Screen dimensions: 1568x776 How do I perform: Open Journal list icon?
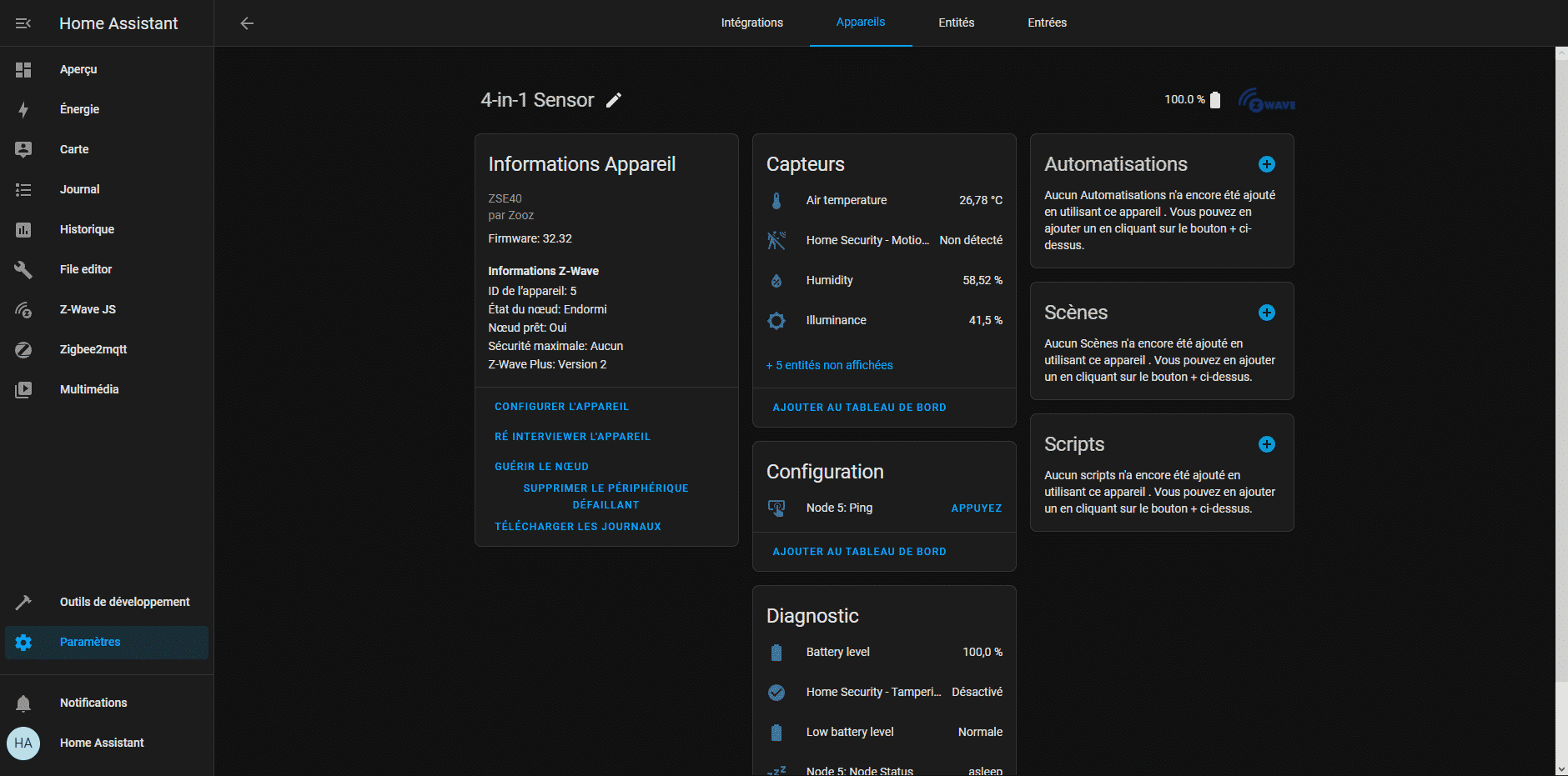pos(23,190)
